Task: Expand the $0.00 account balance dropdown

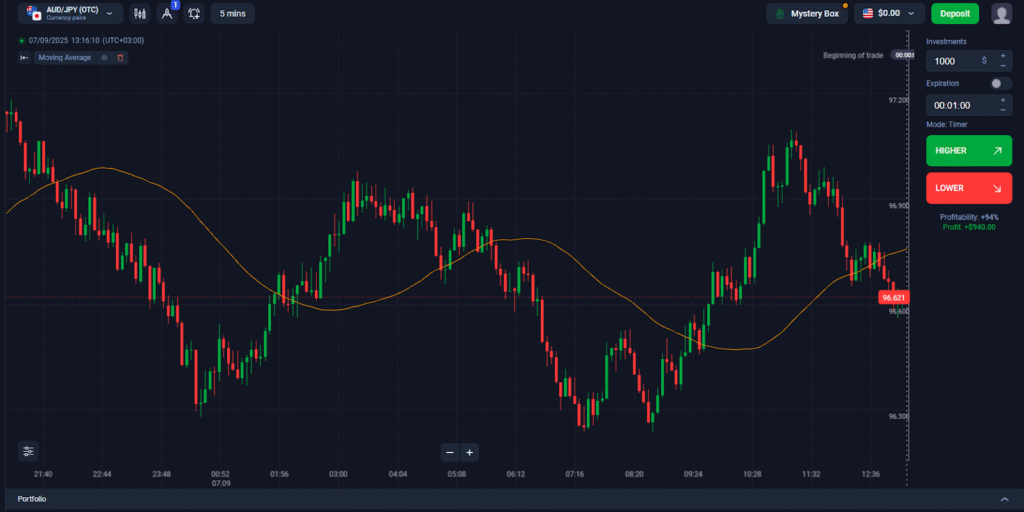Action: tap(889, 14)
